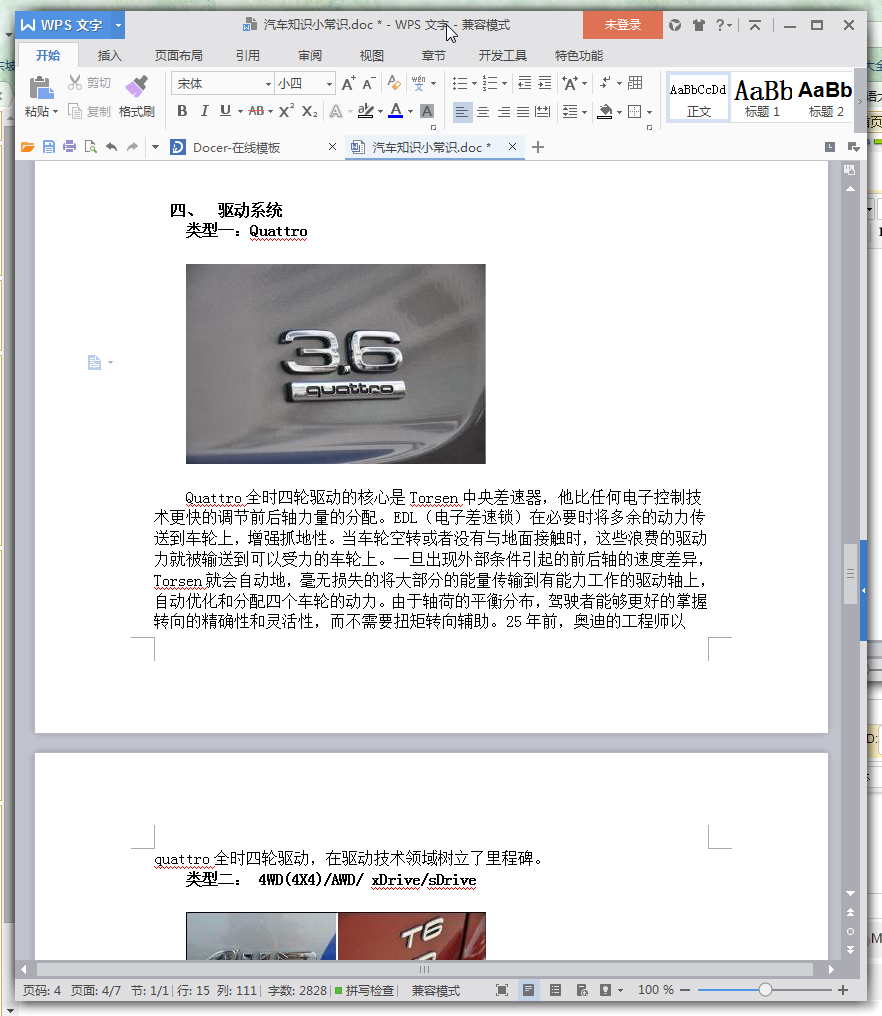The width and height of the screenshot is (882, 1016).
Task: Insert table grid icon in ribbon
Action: click(x=635, y=83)
